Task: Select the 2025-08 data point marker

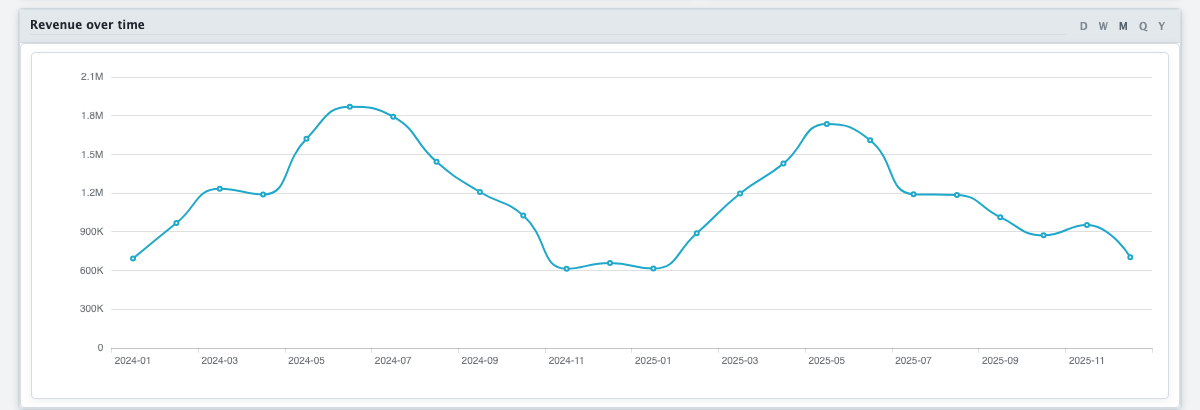Action: 957,195
